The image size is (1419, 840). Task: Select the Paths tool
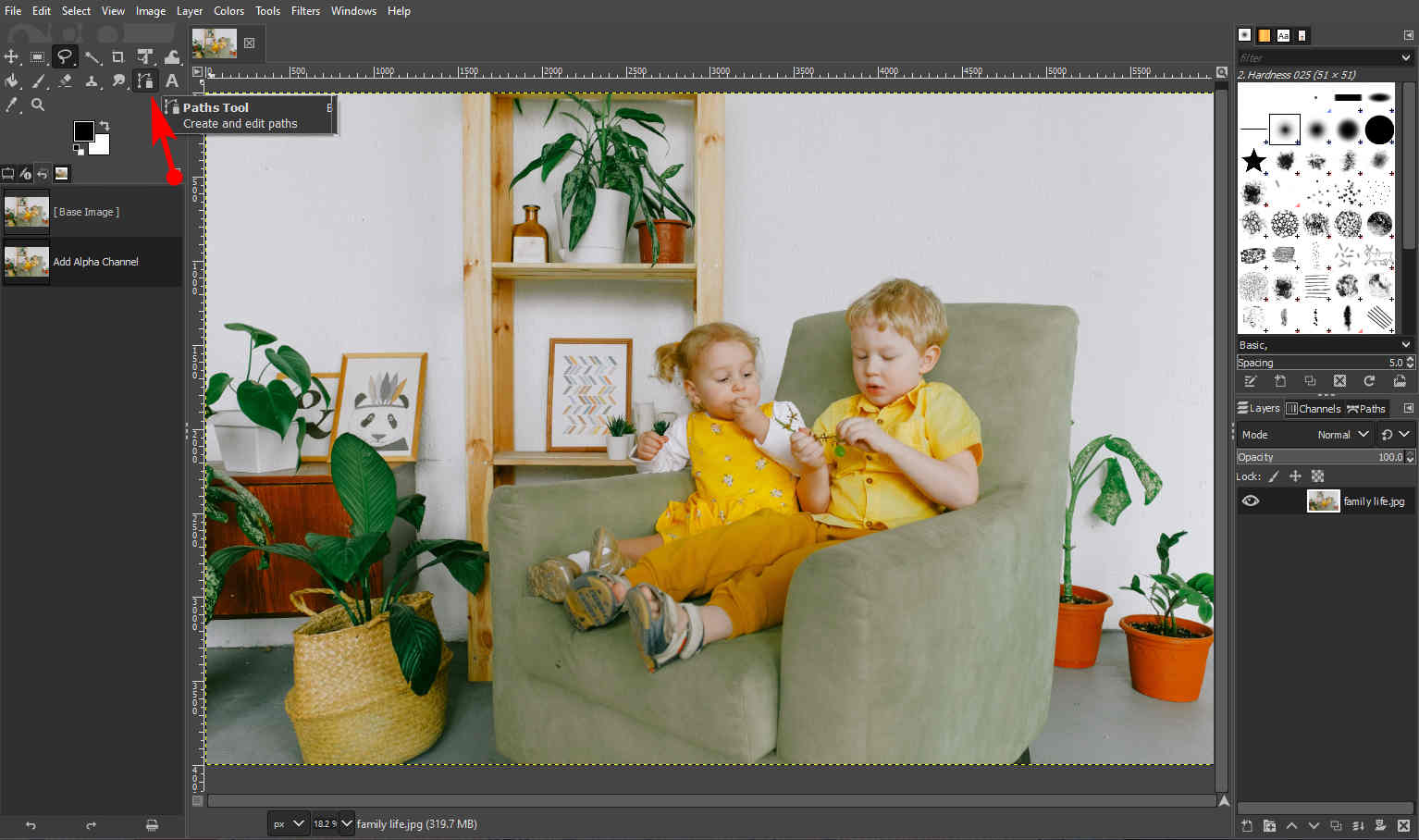pyautogui.click(x=144, y=81)
